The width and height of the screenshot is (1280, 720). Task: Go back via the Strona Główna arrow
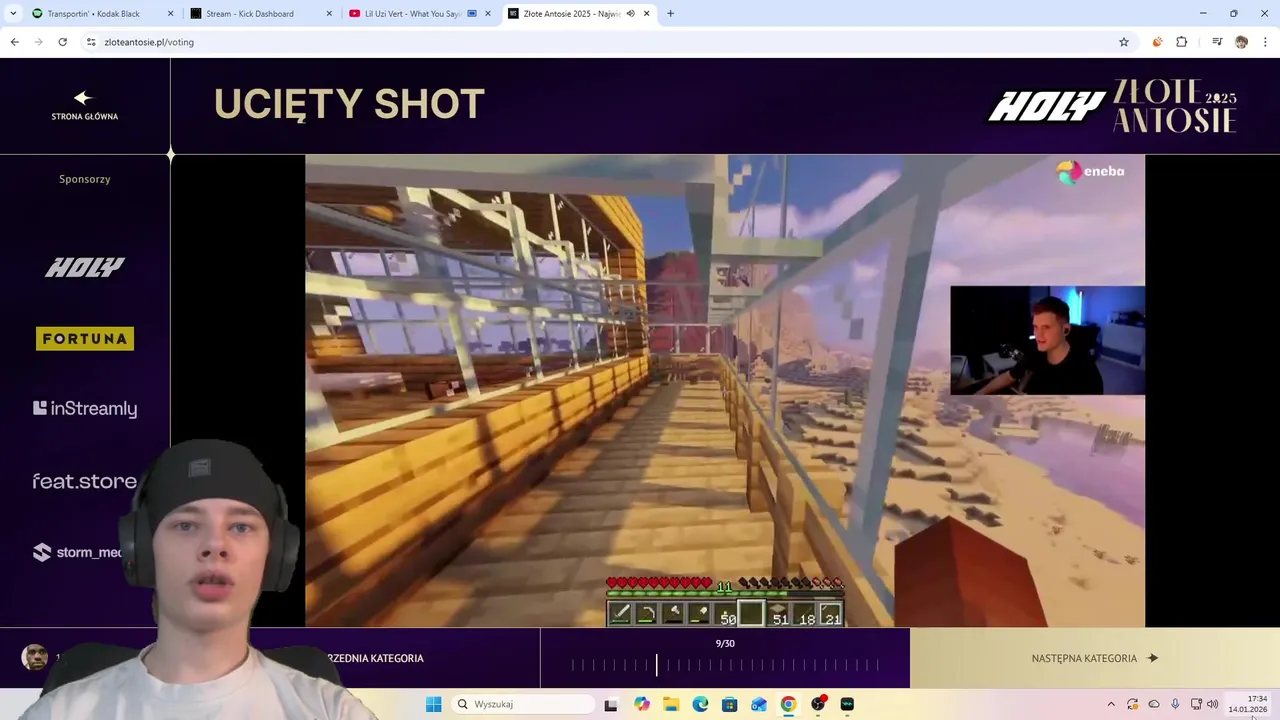(x=84, y=105)
